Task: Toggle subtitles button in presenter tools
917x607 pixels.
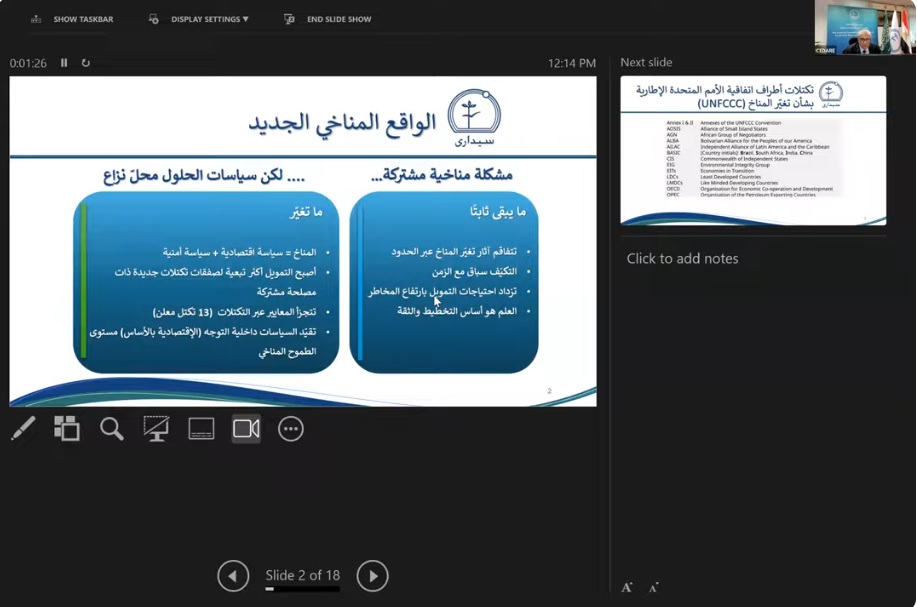Action: tap(201, 429)
